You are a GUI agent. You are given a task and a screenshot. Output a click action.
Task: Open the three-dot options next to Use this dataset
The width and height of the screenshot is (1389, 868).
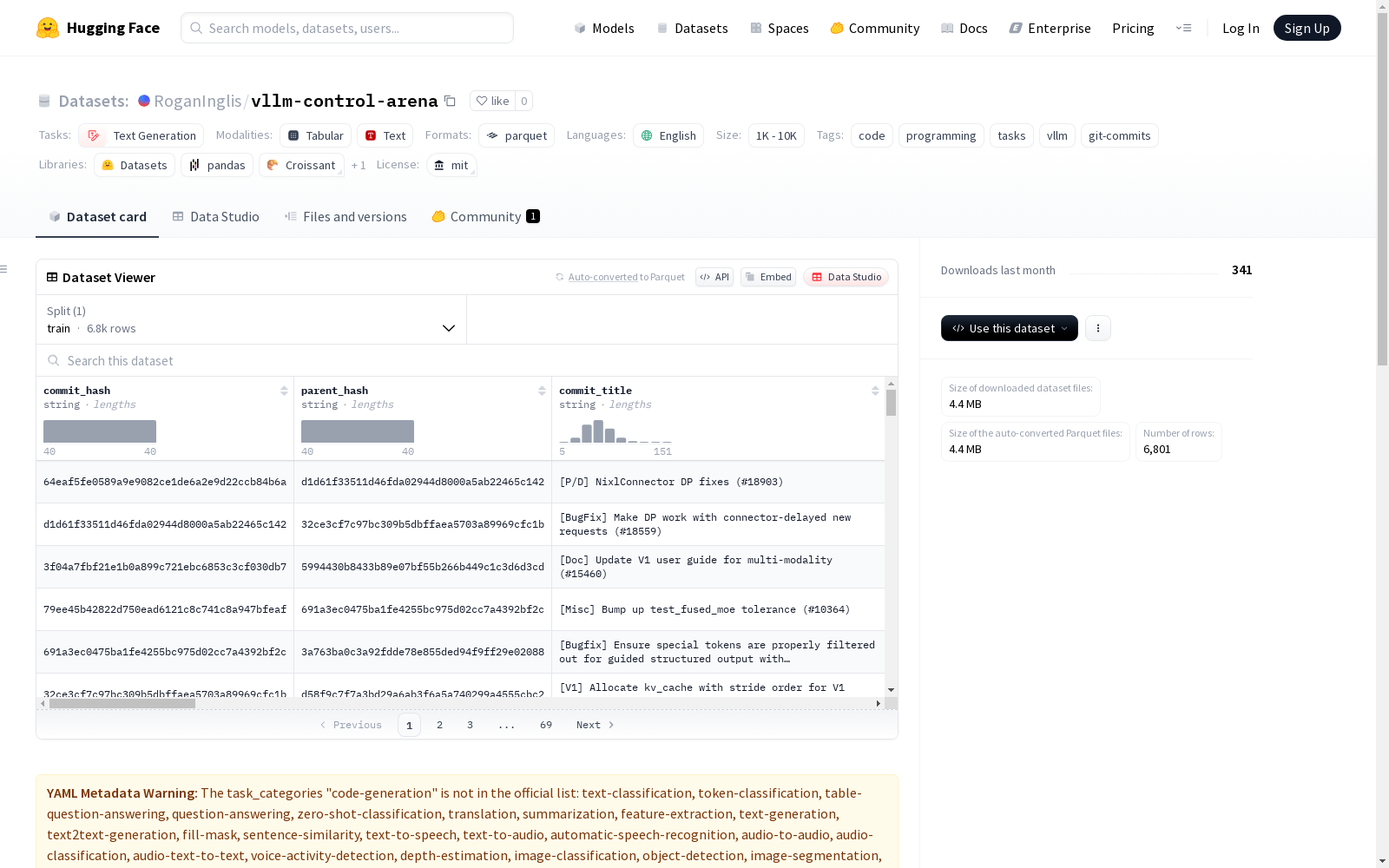[x=1098, y=328]
